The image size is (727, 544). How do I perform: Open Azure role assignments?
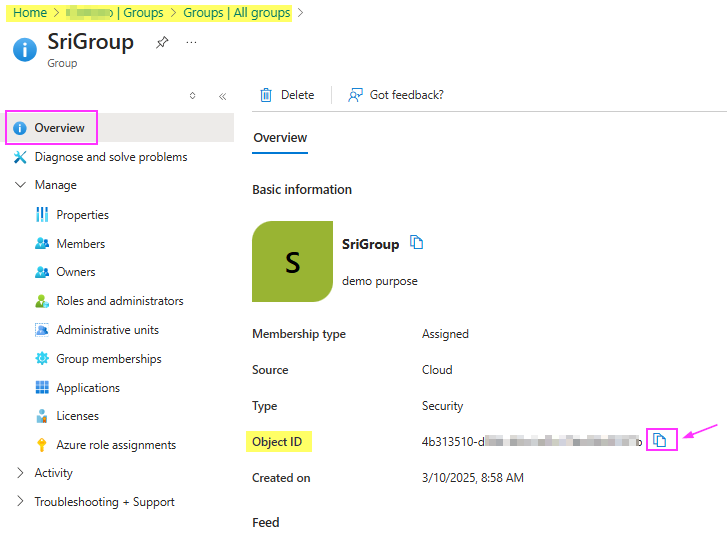pos(116,445)
